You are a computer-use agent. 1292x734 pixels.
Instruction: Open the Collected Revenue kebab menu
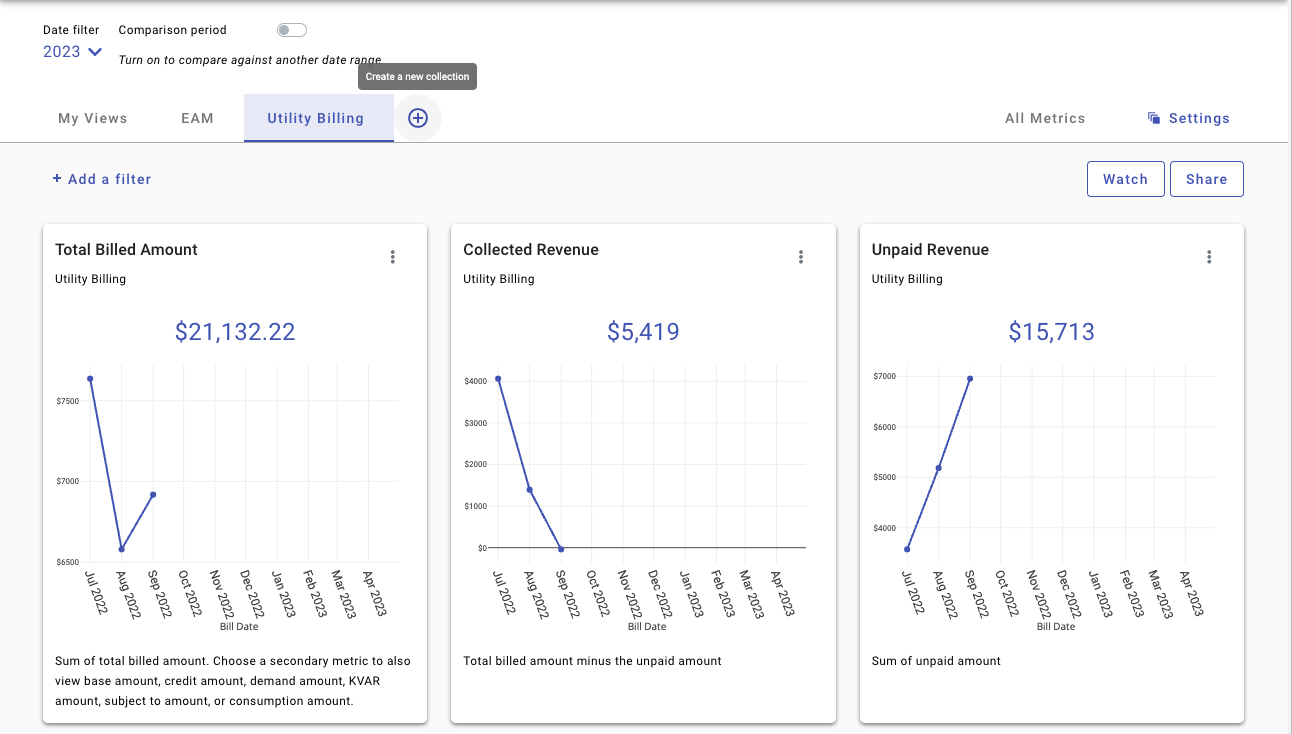point(801,256)
